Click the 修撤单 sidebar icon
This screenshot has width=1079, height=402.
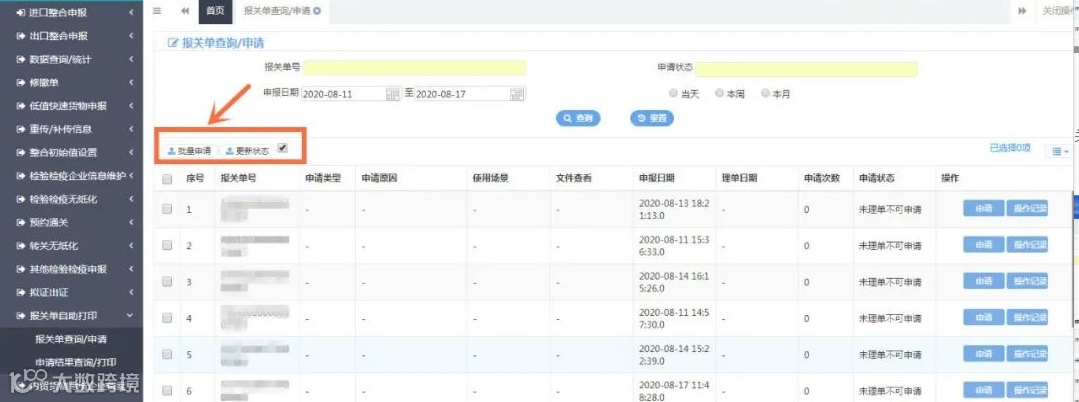click(x=20, y=83)
